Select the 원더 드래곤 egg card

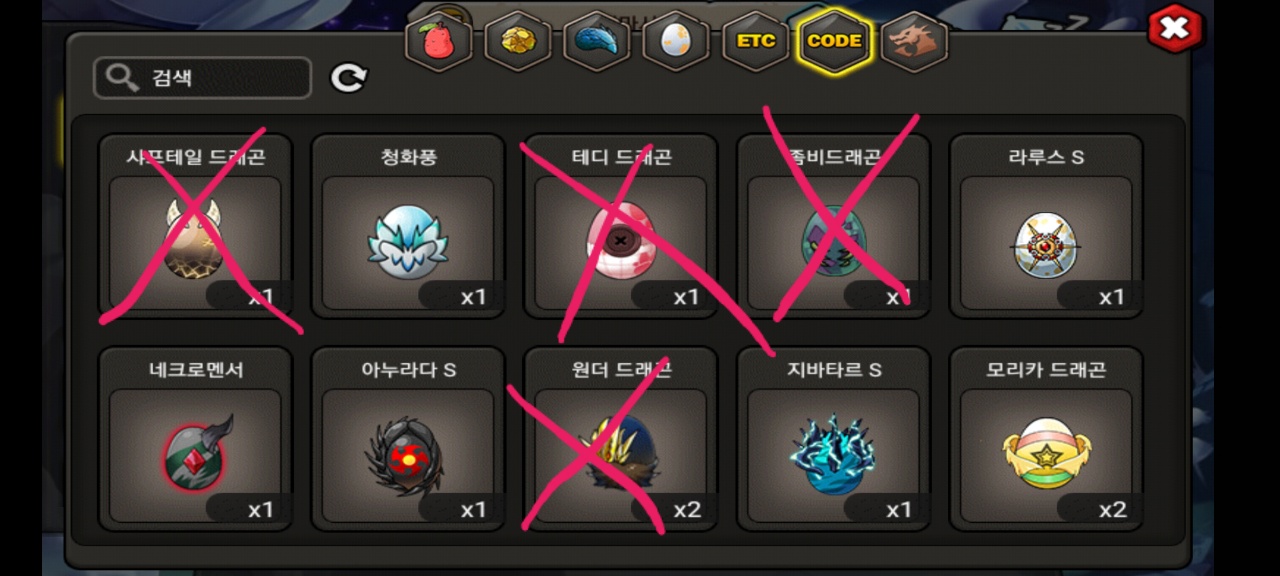pos(621,438)
